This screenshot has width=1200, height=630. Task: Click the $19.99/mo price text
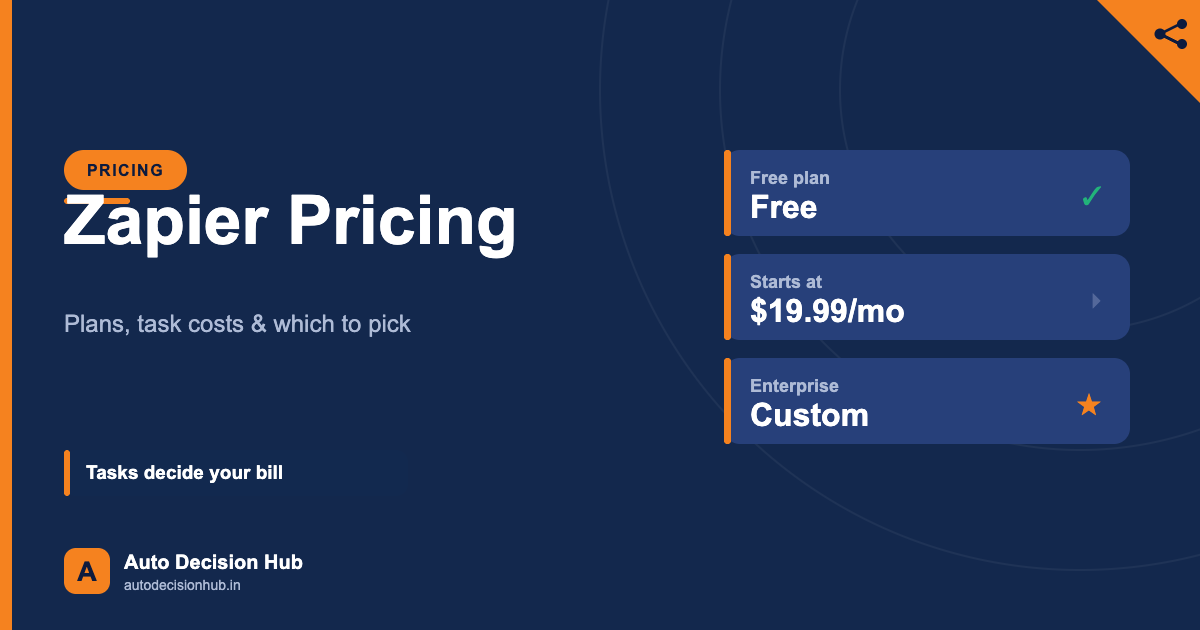pos(827,311)
